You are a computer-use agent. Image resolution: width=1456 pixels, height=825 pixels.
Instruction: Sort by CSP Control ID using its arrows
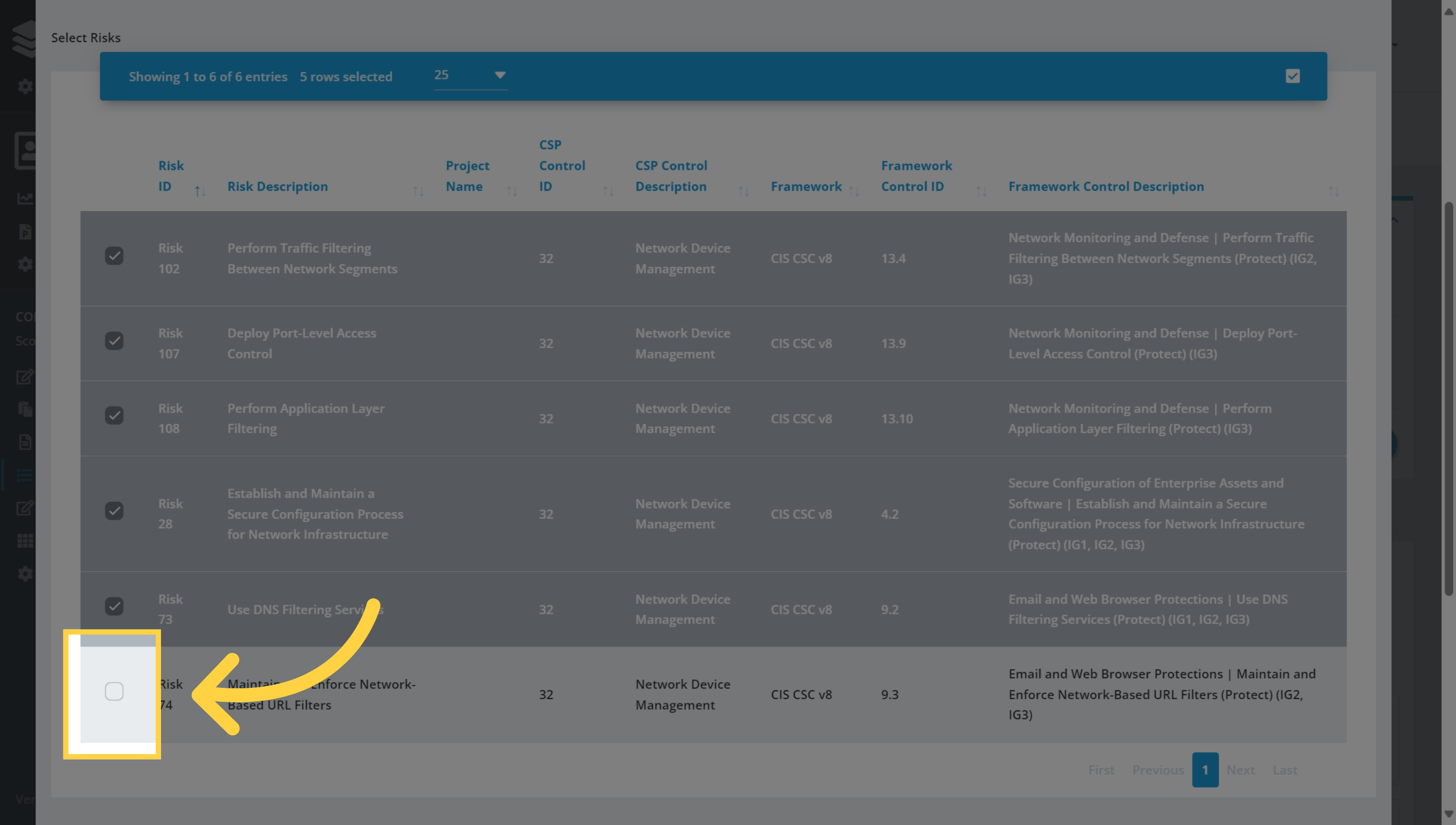point(608,192)
